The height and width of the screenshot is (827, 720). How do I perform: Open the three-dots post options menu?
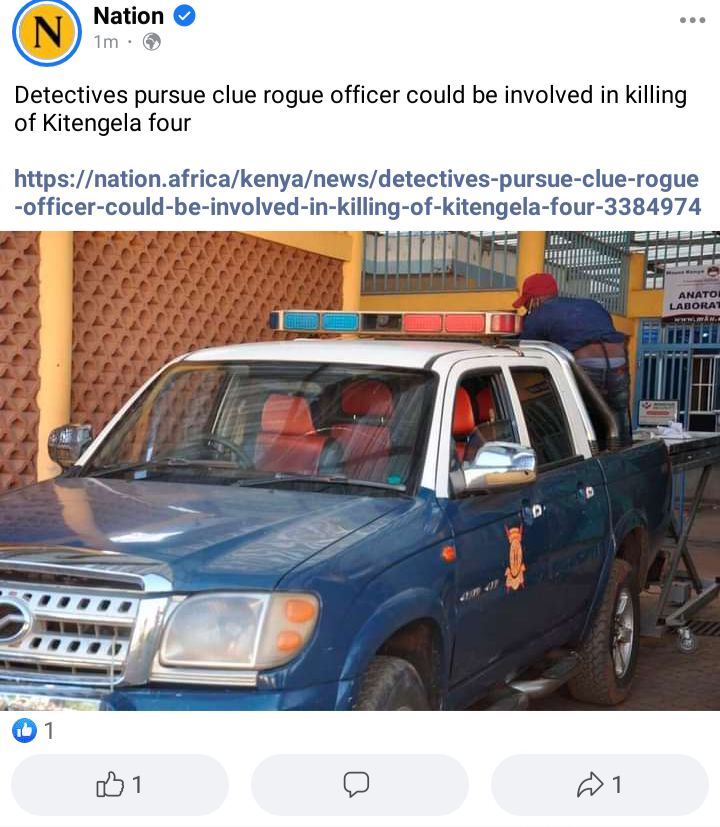(x=692, y=21)
